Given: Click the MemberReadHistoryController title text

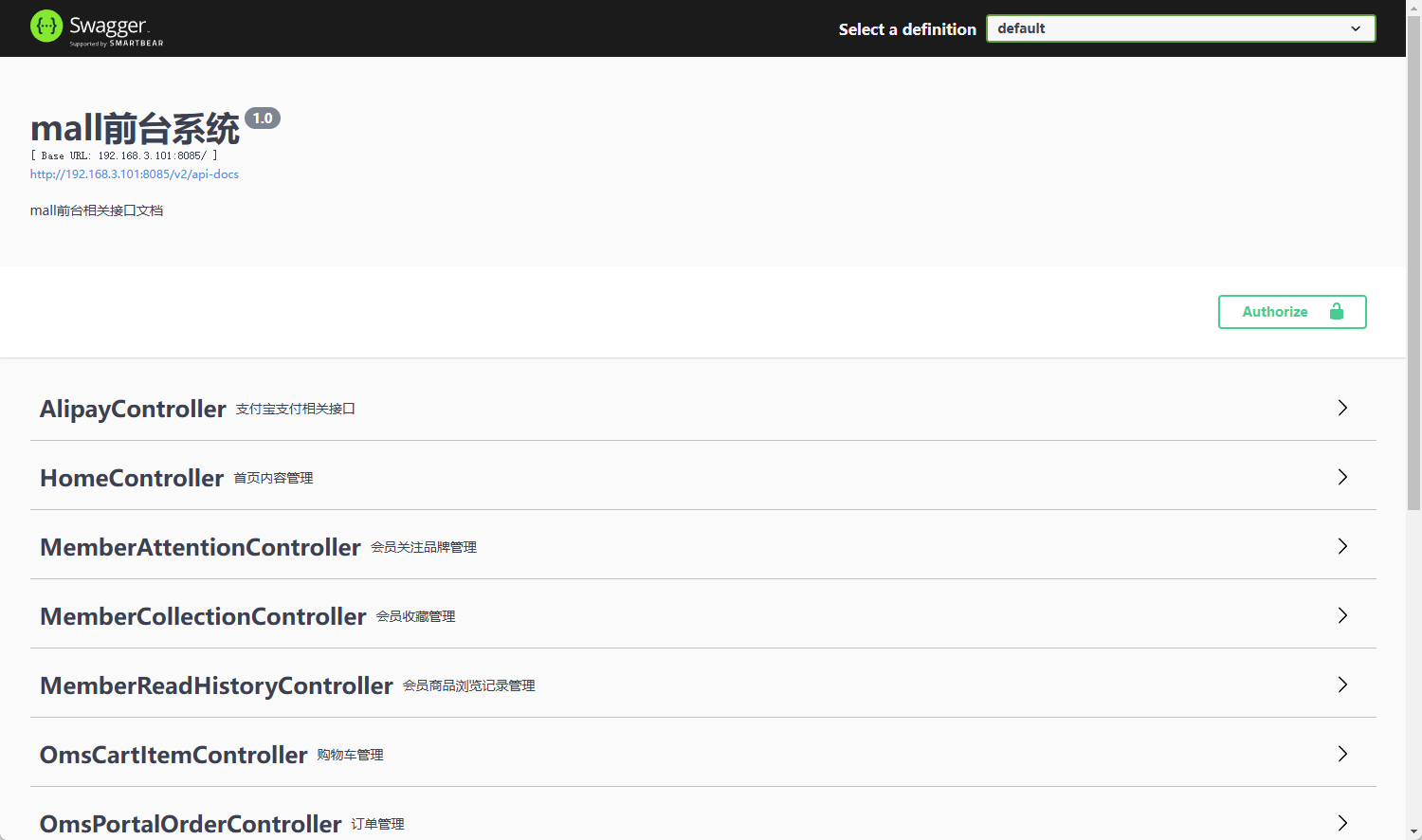Looking at the screenshot, I should 216,685.
